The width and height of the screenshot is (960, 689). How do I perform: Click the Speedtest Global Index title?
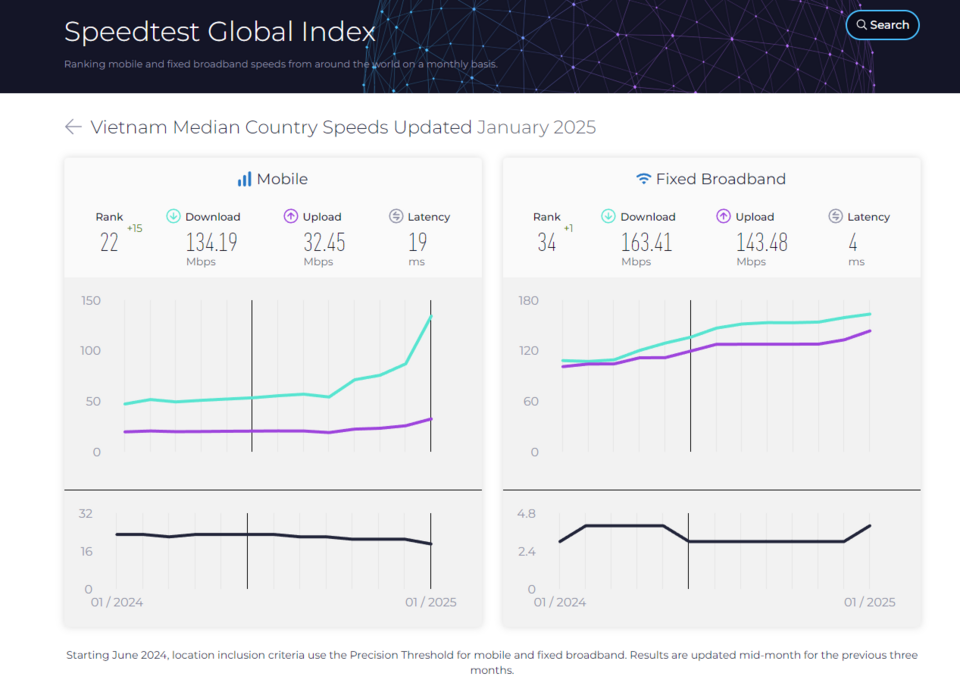[x=220, y=32]
